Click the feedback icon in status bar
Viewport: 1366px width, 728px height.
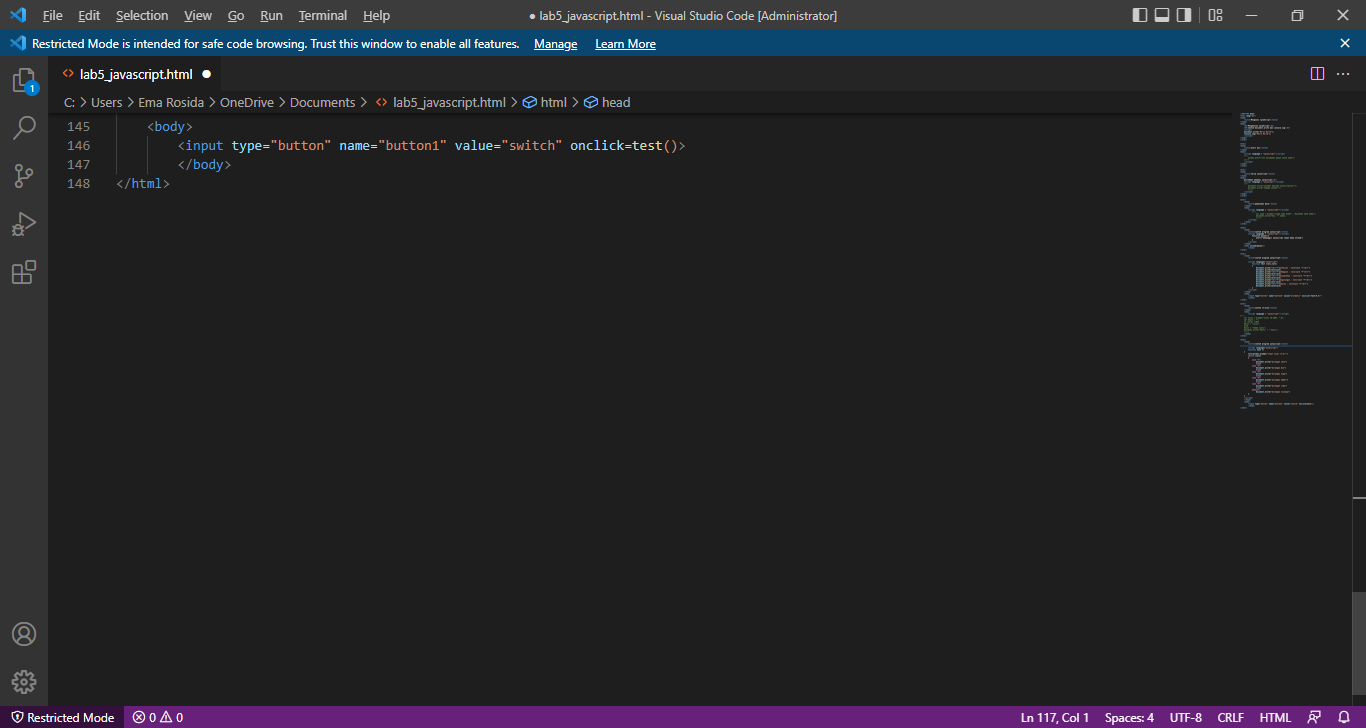tap(1314, 717)
